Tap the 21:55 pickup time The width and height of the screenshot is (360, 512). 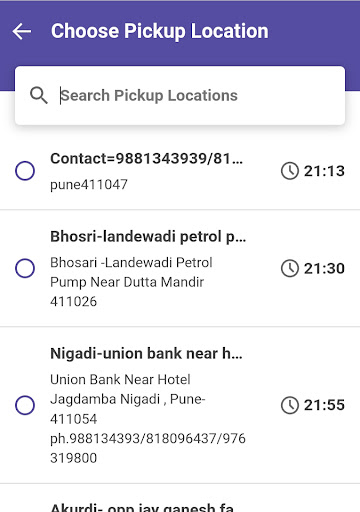(x=324, y=405)
